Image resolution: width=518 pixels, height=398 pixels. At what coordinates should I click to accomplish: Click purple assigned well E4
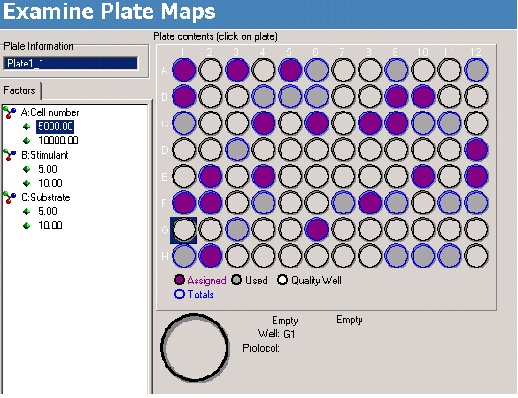[264, 176]
